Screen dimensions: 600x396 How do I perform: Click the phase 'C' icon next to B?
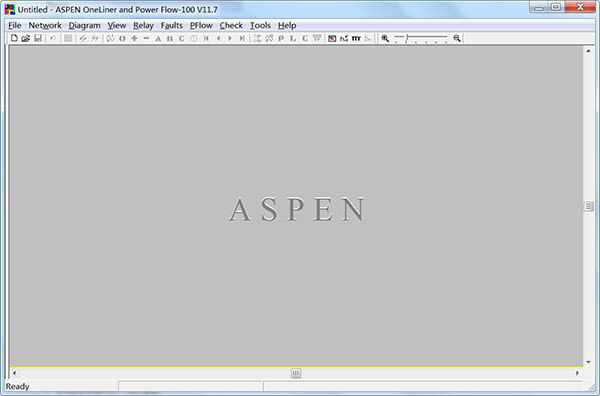pyautogui.click(x=182, y=38)
